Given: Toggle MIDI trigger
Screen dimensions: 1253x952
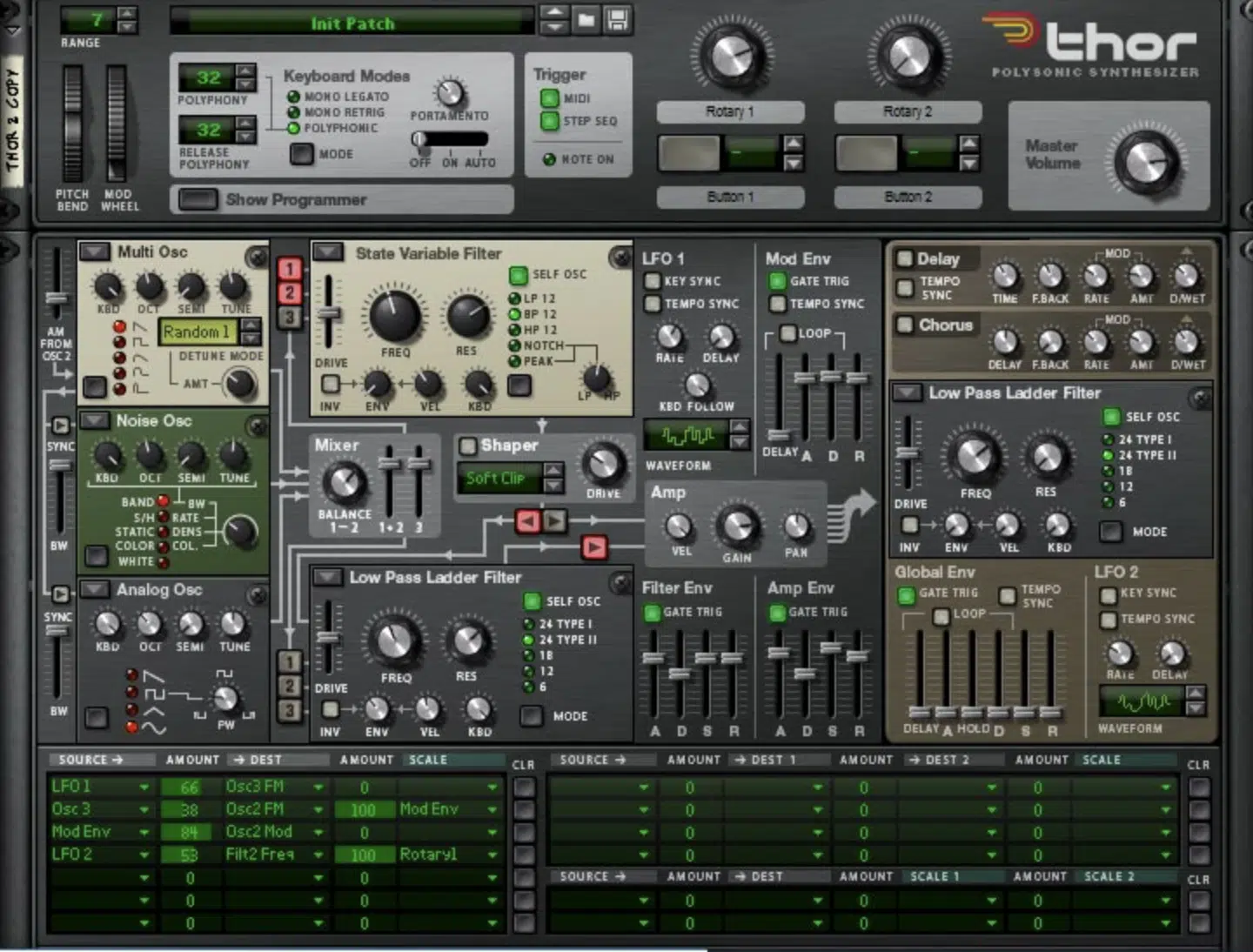Looking at the screenshot, I should (549, 98).
